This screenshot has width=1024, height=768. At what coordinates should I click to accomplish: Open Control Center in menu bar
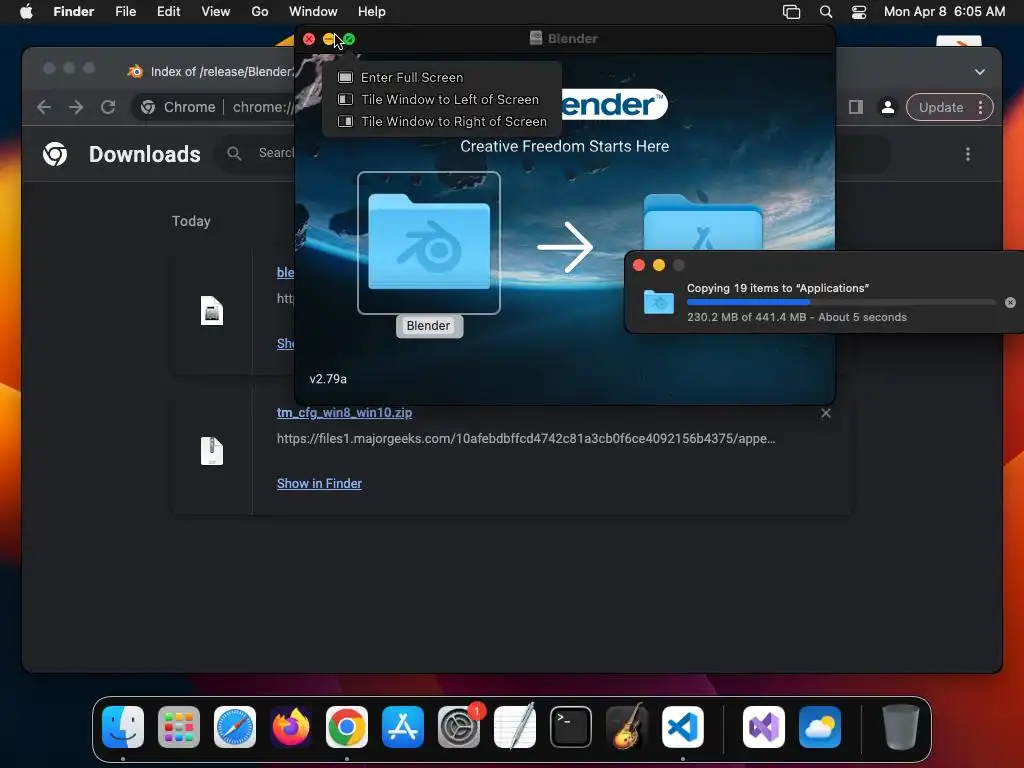(859, 12)
